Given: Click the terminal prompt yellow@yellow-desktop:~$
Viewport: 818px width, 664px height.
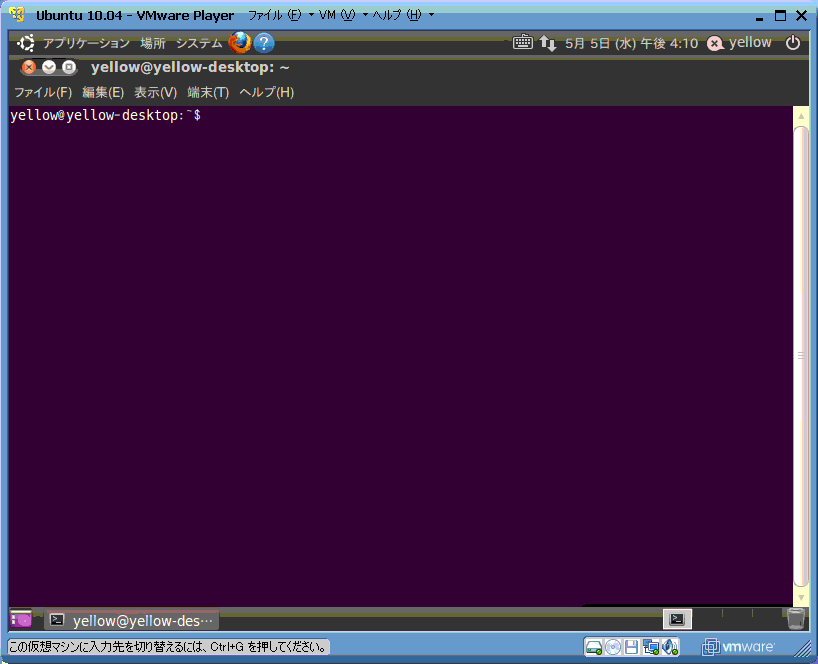Looking at the screenshot, I should [105, 115].
